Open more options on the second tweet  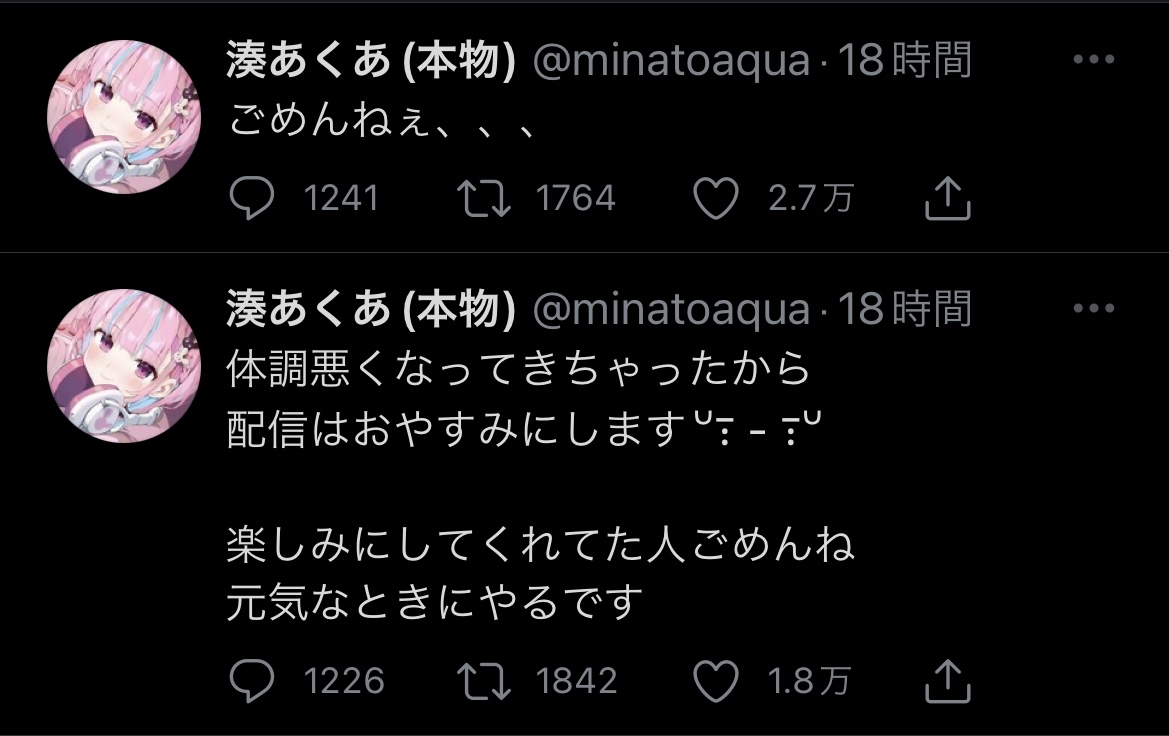click(x=1093, y=309)
